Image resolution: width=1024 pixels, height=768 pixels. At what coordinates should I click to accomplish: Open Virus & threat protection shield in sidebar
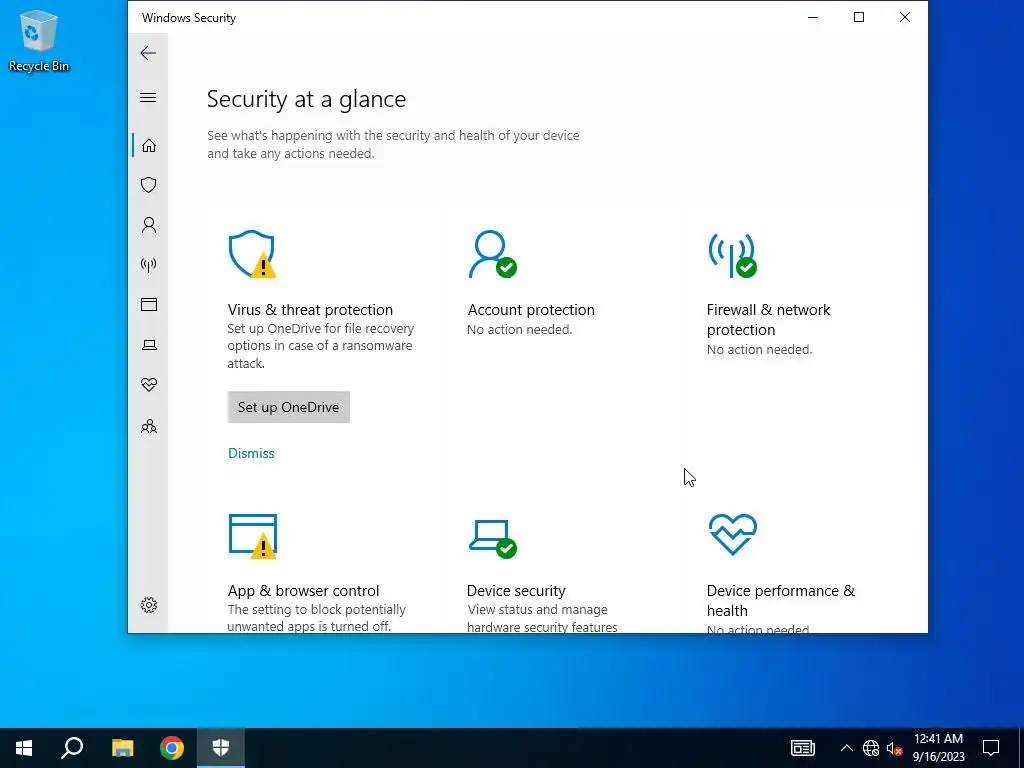(x=149, y=185)
